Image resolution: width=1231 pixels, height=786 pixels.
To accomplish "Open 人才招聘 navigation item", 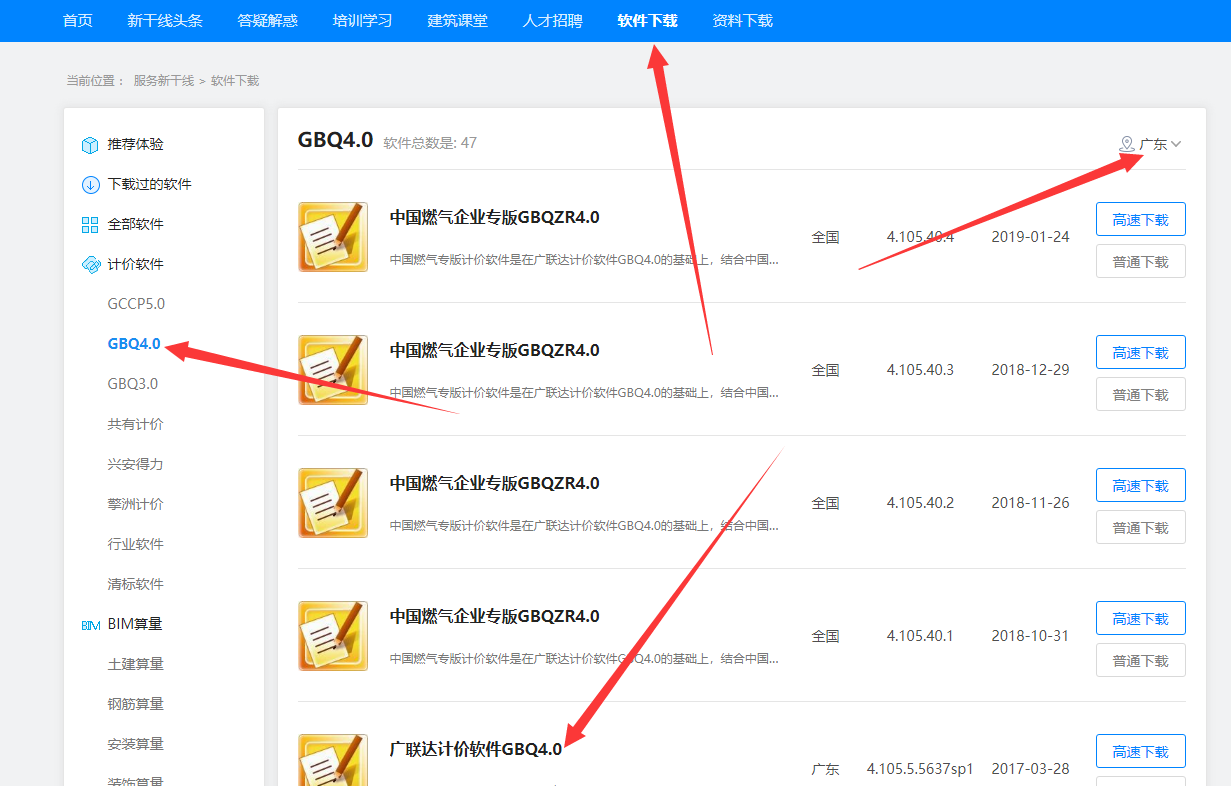I will (x=553, y=21).
